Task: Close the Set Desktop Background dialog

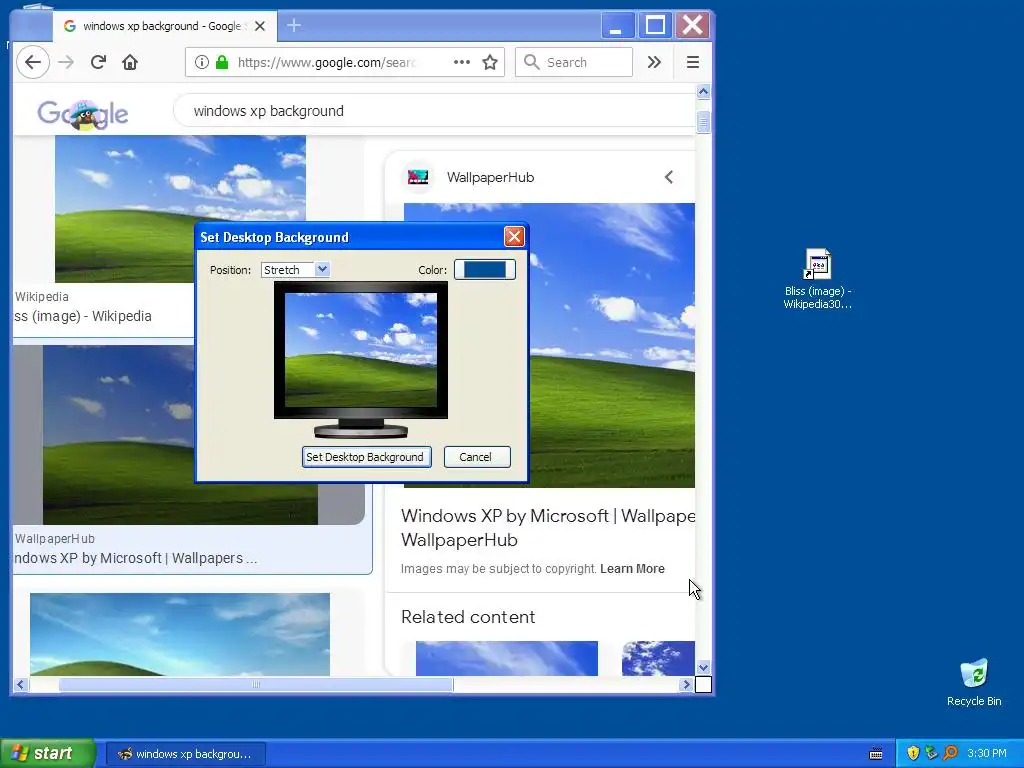Action: click(x=514, y=236)
